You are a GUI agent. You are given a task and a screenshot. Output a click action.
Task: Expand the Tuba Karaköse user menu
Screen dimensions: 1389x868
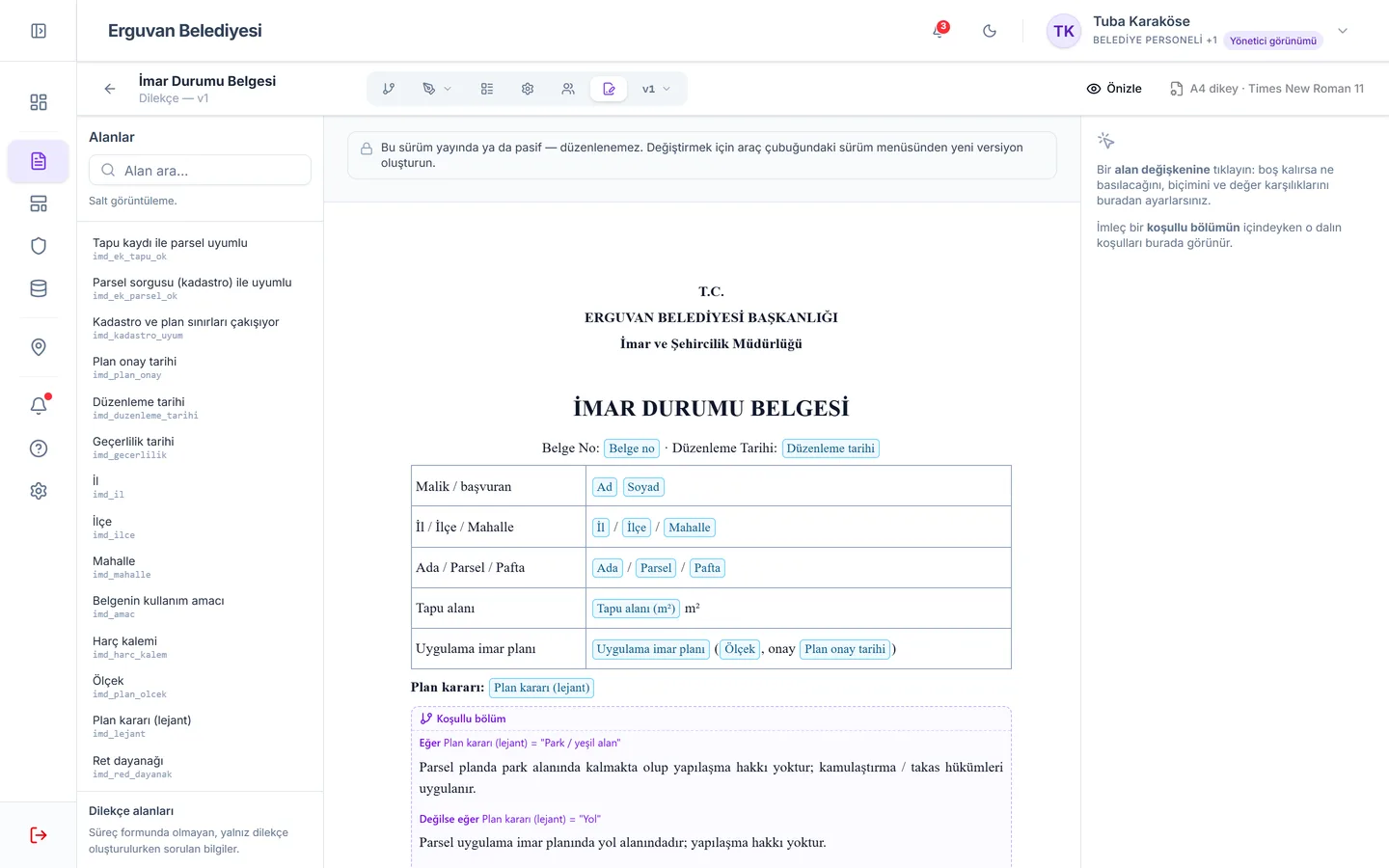pos(1343,31)
